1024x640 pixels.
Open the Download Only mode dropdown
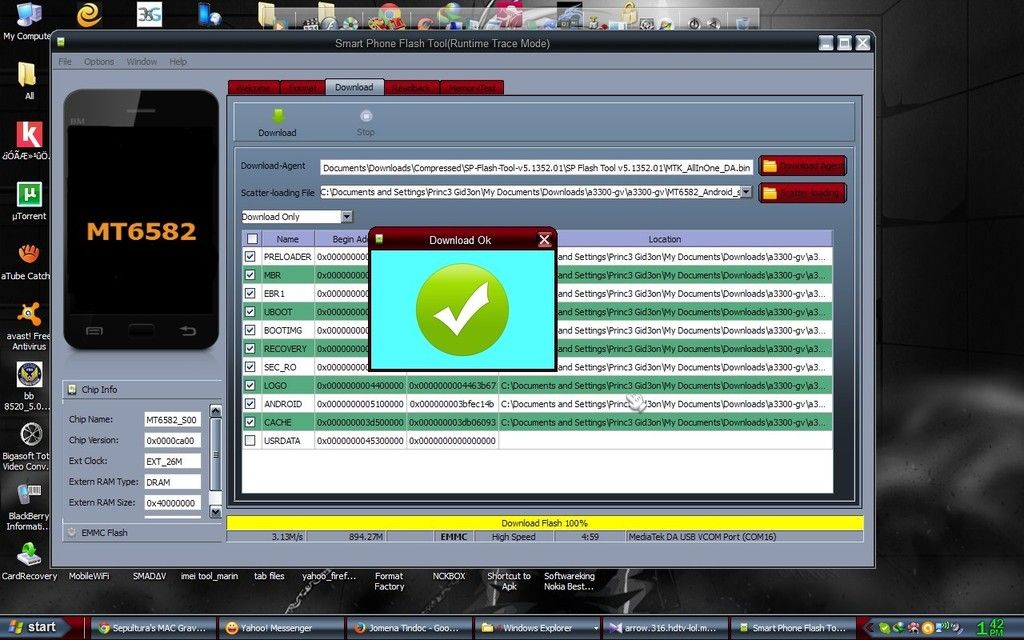coord(346,217)
